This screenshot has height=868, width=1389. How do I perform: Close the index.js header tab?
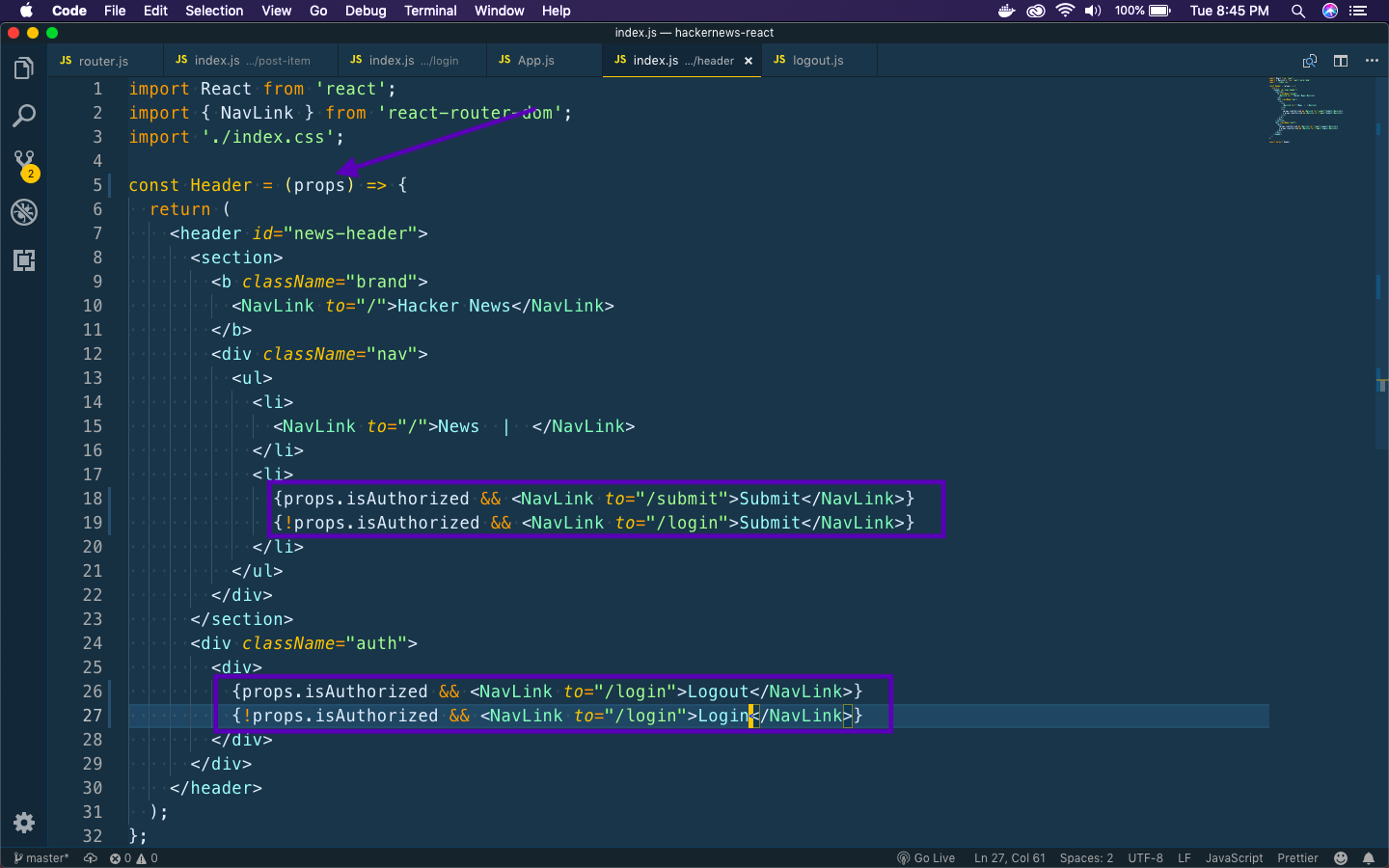click(749, 61)
